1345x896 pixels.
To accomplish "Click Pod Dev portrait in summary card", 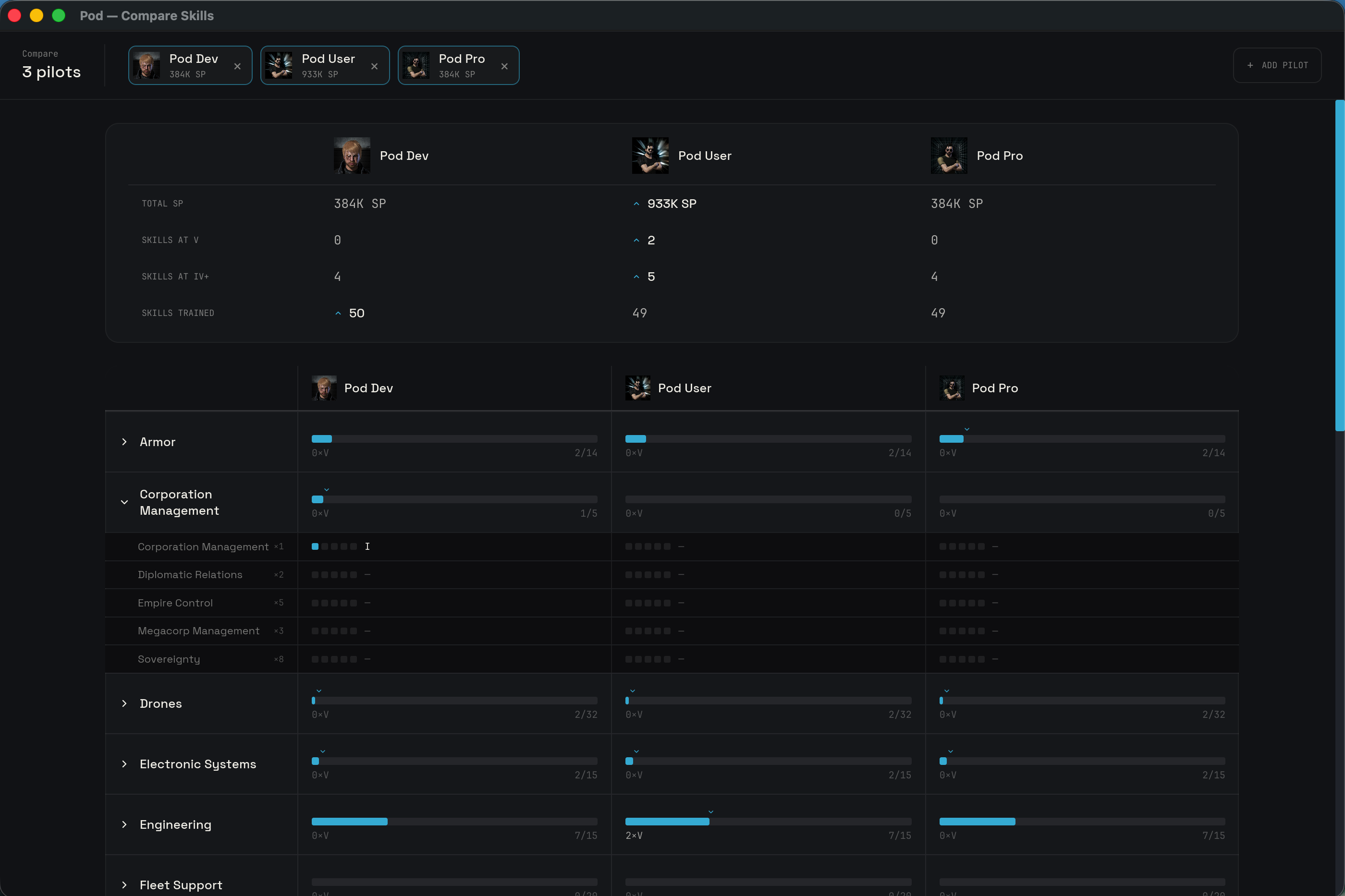I will coord(352,156).
